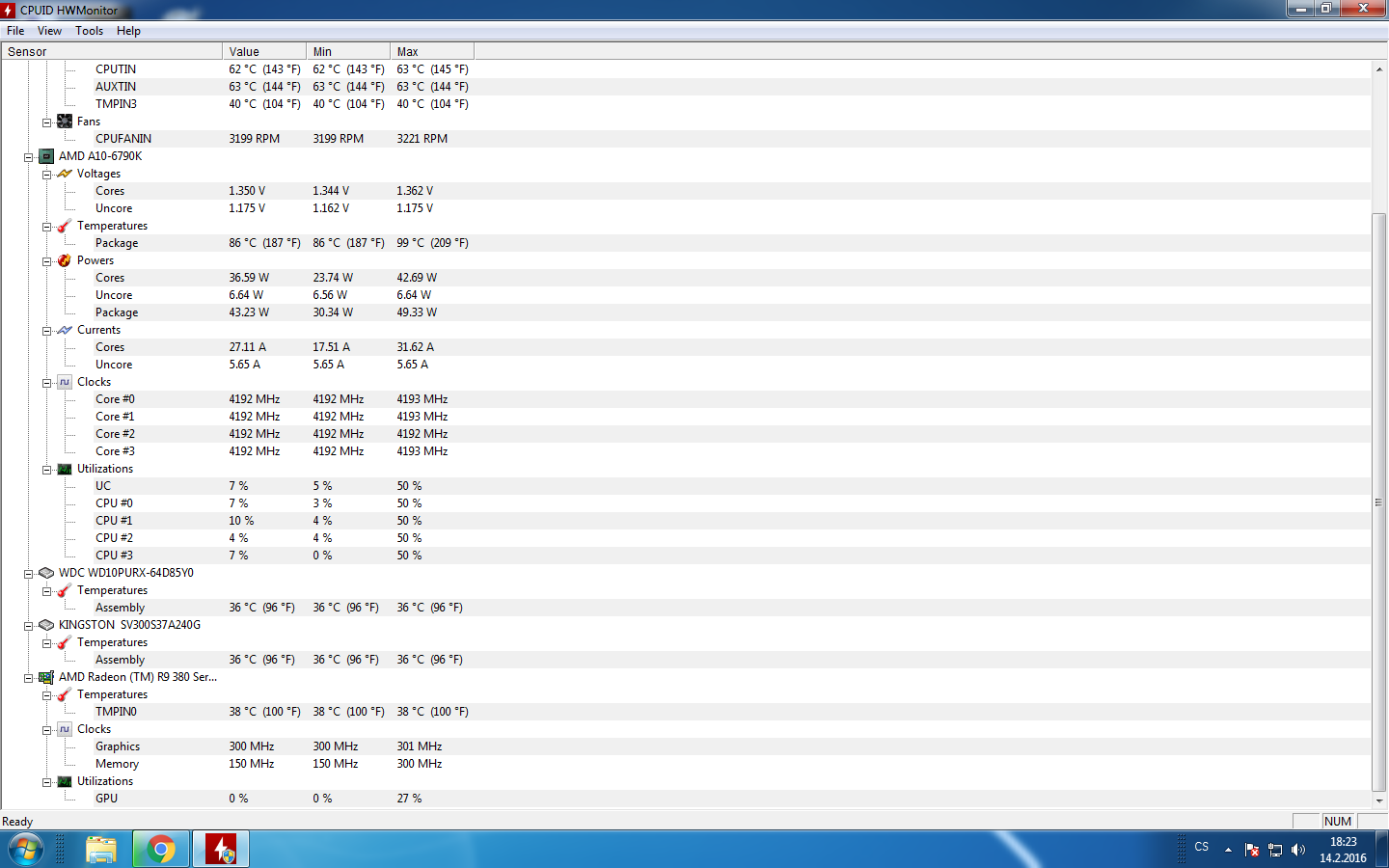Select the TMPIN0 temperature row
1389x868 pixels.
pos(686,712)
